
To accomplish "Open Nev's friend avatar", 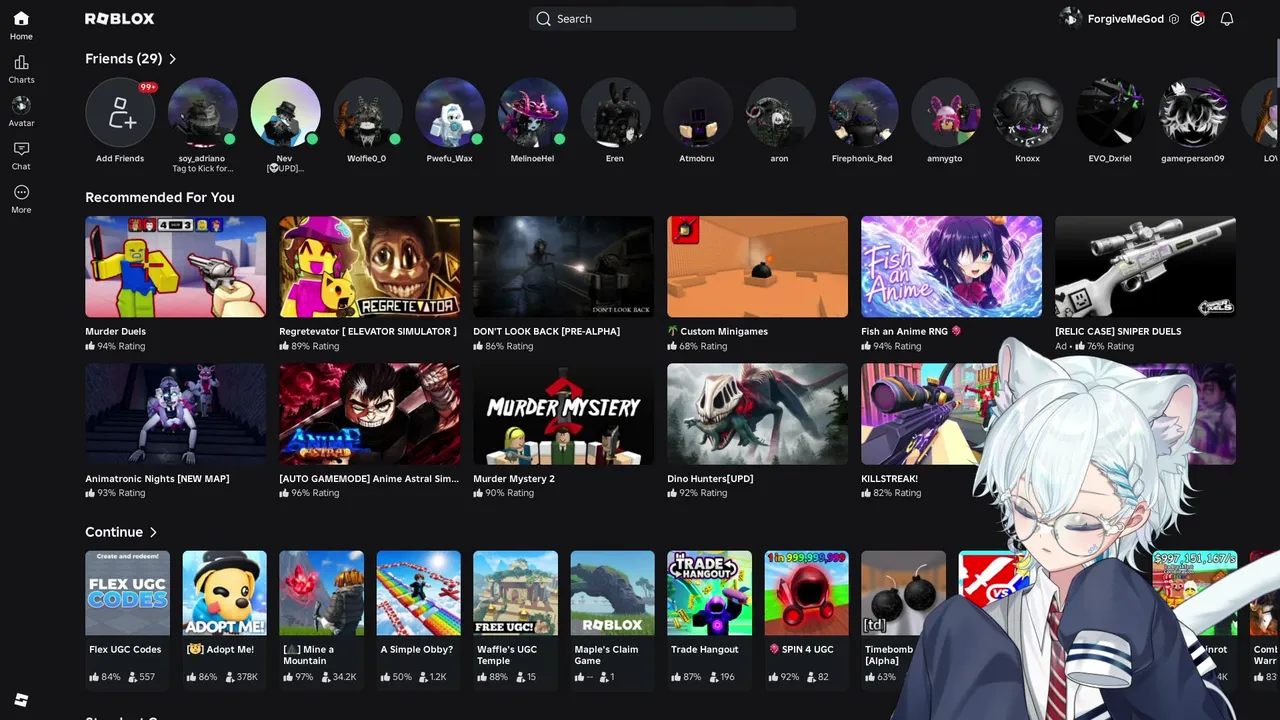I will pos(285,113).
